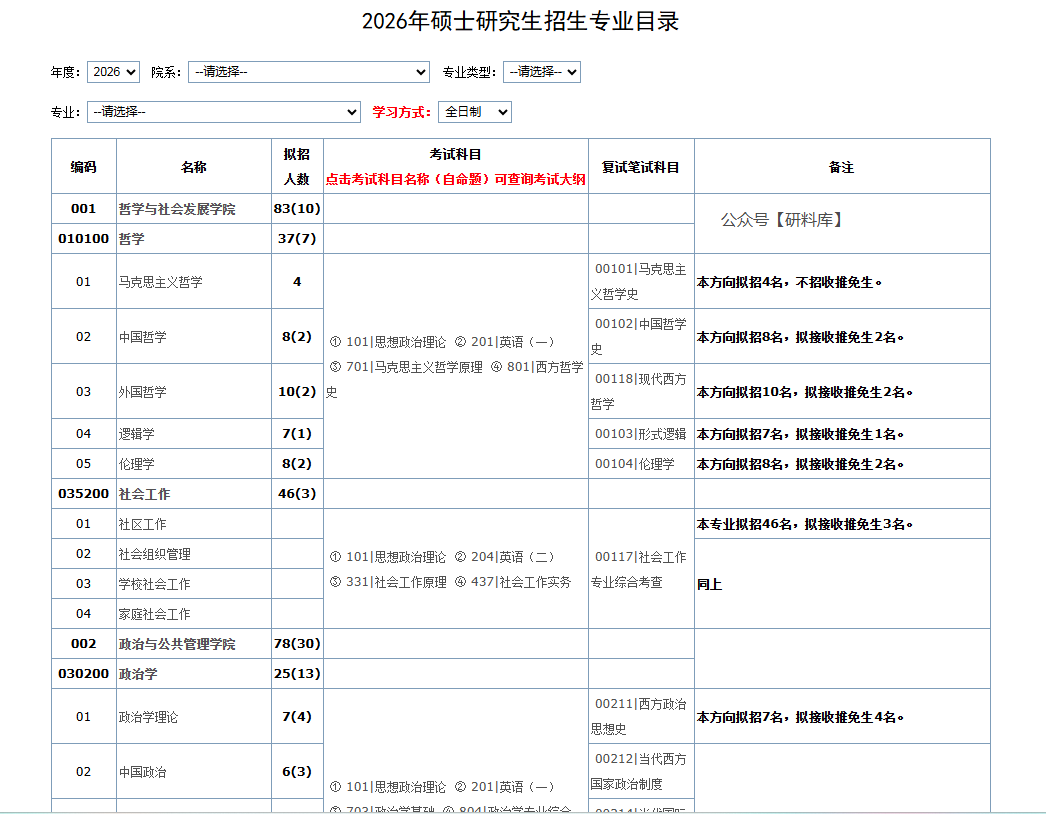Click retest subject 00103 形式逻辑
1046x814 pixels.
click(x=640, y=434)
